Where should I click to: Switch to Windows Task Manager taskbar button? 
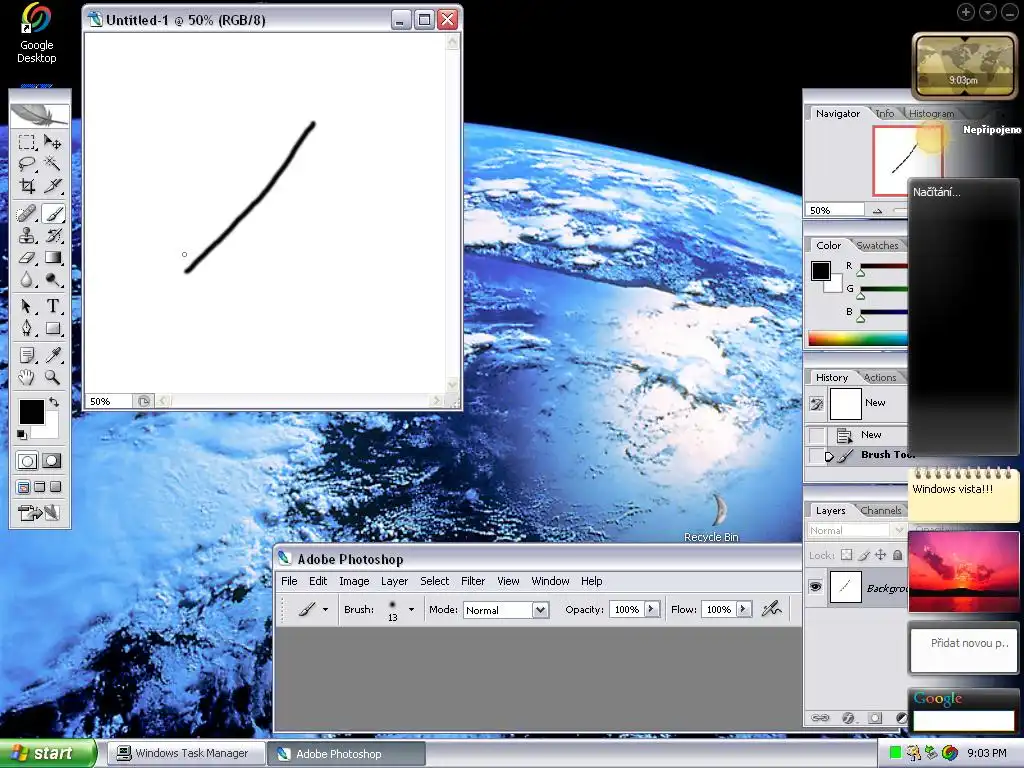point(186,754)
